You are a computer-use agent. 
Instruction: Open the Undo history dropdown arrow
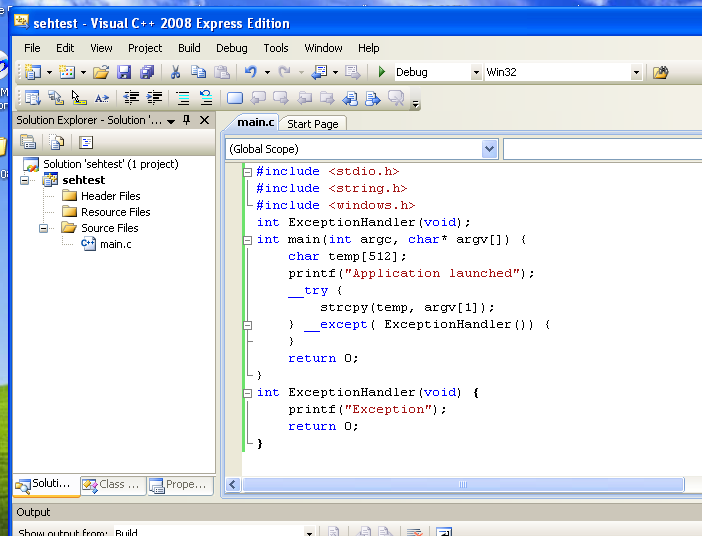click(267, 72)
